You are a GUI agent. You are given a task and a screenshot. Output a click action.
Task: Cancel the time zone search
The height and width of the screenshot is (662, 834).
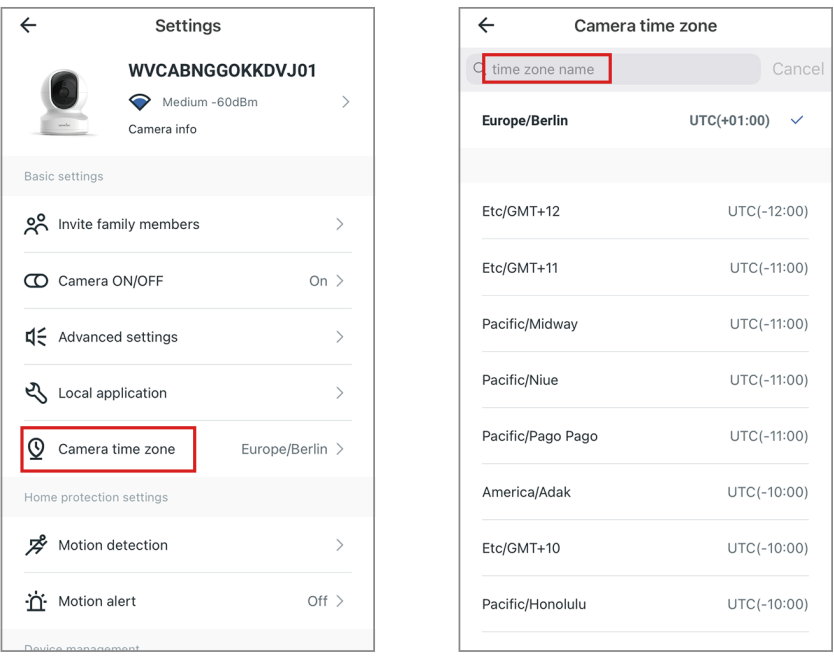pos(798,69)
